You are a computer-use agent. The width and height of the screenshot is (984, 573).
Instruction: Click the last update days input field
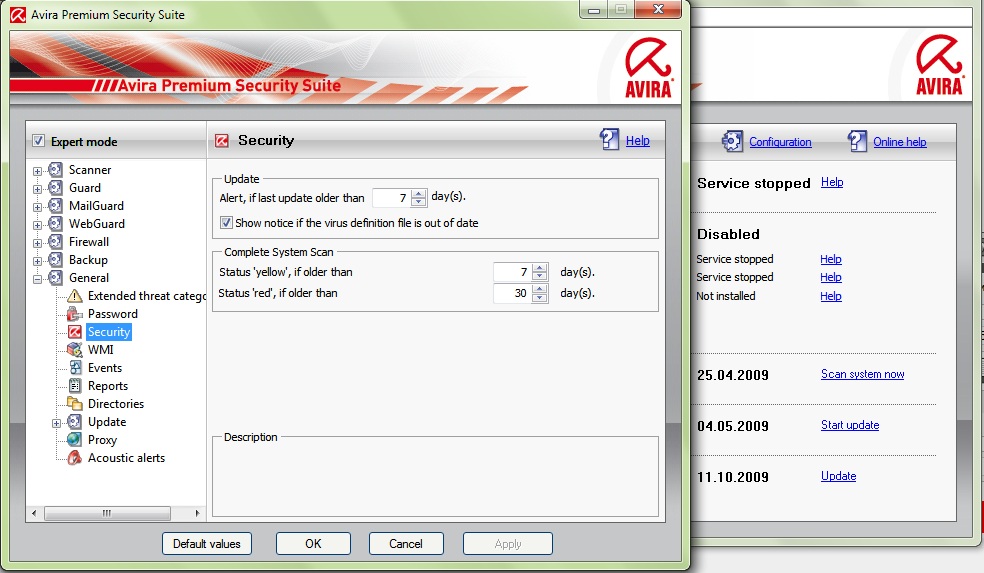[392, 198]
